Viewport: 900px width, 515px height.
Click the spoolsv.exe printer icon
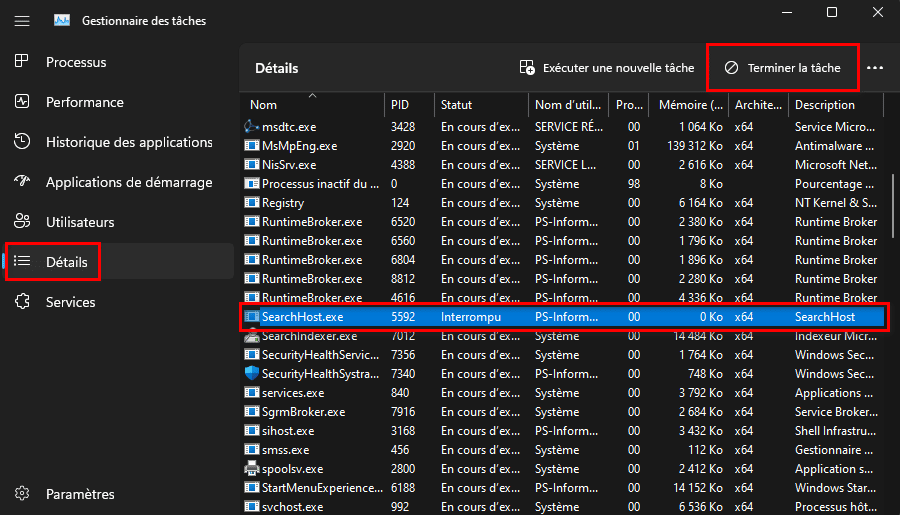pyautogui.click(x=251, y=468)
